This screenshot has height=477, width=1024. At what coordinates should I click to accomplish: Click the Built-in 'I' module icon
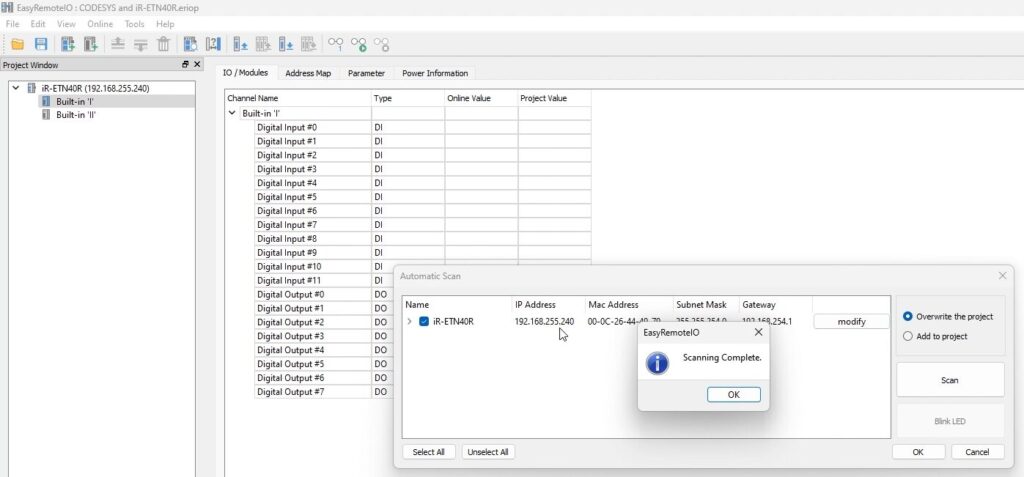click(x=46, y=101)
